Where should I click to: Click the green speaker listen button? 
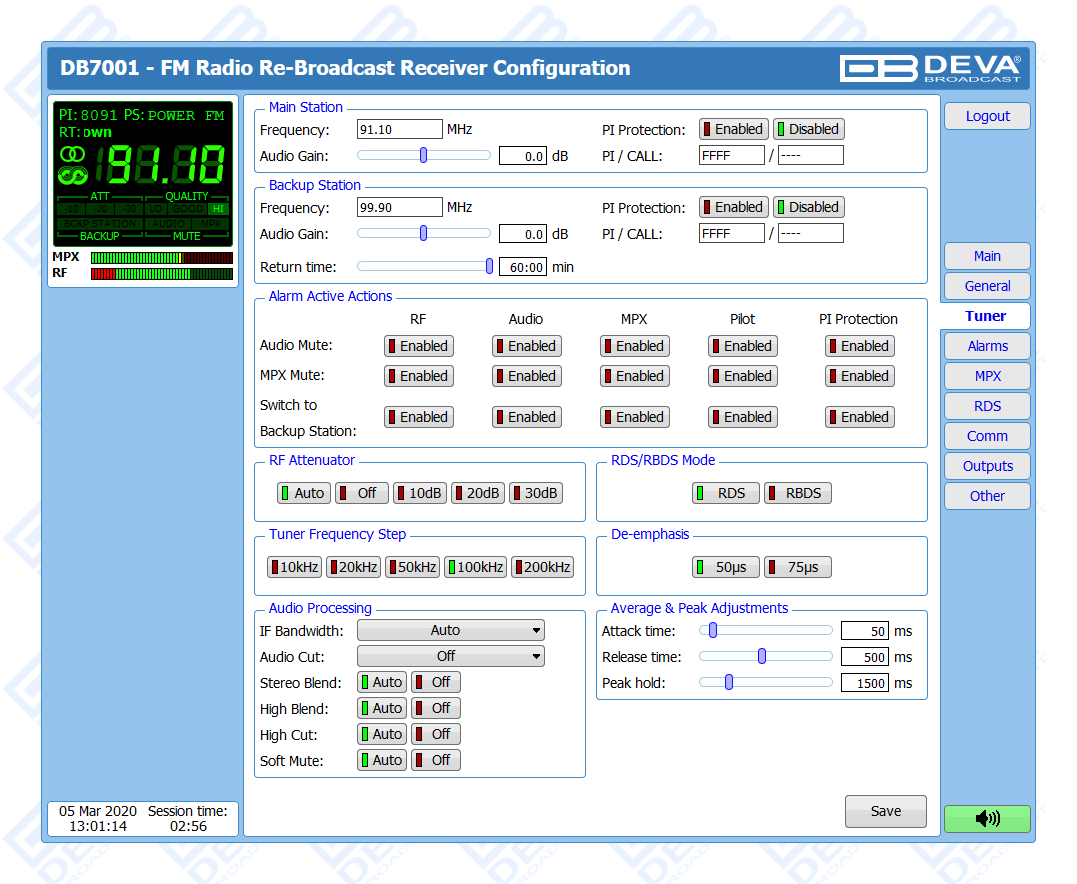[986, 819]
